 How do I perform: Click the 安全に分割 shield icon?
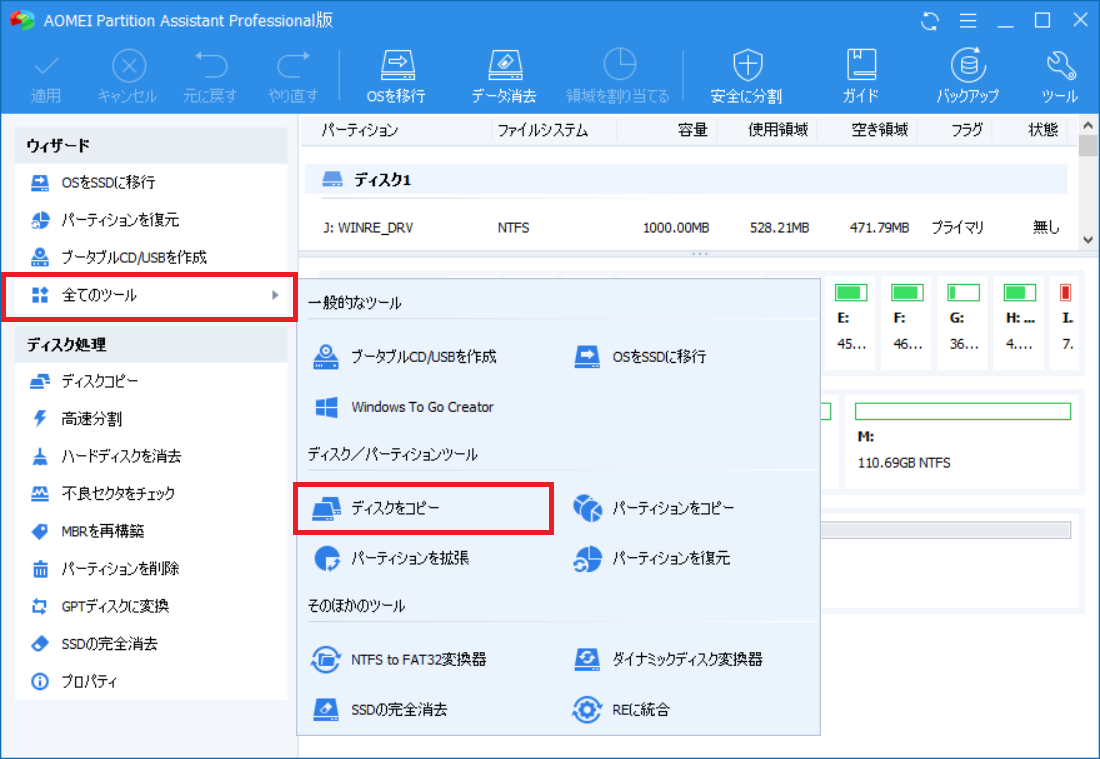[746, 76]
